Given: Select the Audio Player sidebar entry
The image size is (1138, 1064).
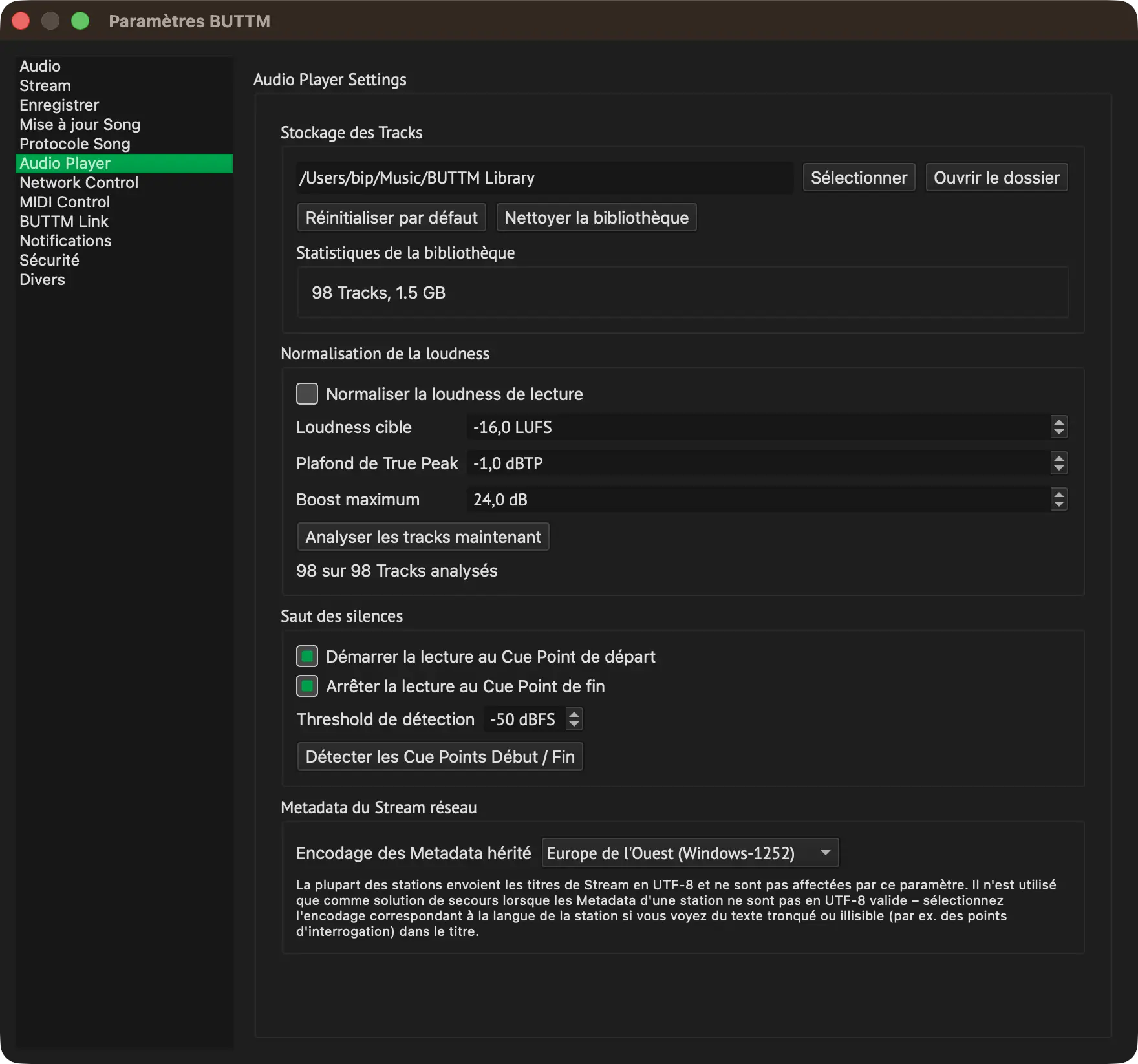Looking at the screenshot, I should point(123,164).
